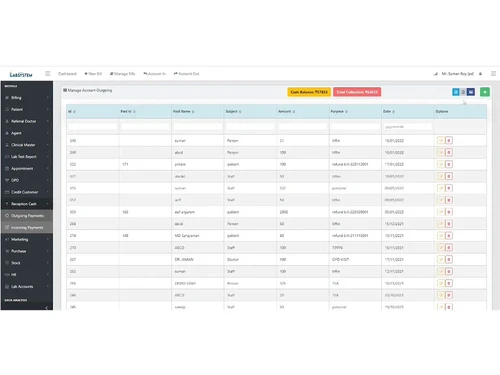Expand the Referral Doctor sidebar menu
The width and height of the screenshot is (500, 375).
(27, 121)
